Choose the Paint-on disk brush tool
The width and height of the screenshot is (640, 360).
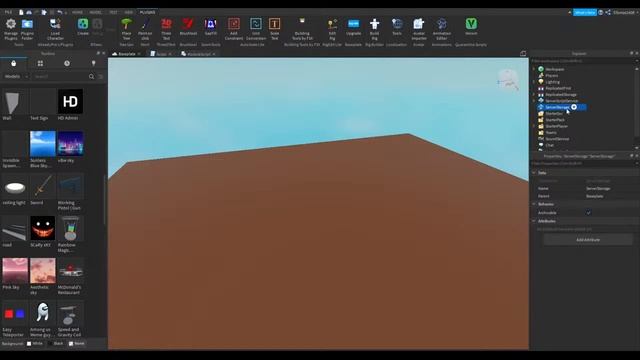coord(145,29)
